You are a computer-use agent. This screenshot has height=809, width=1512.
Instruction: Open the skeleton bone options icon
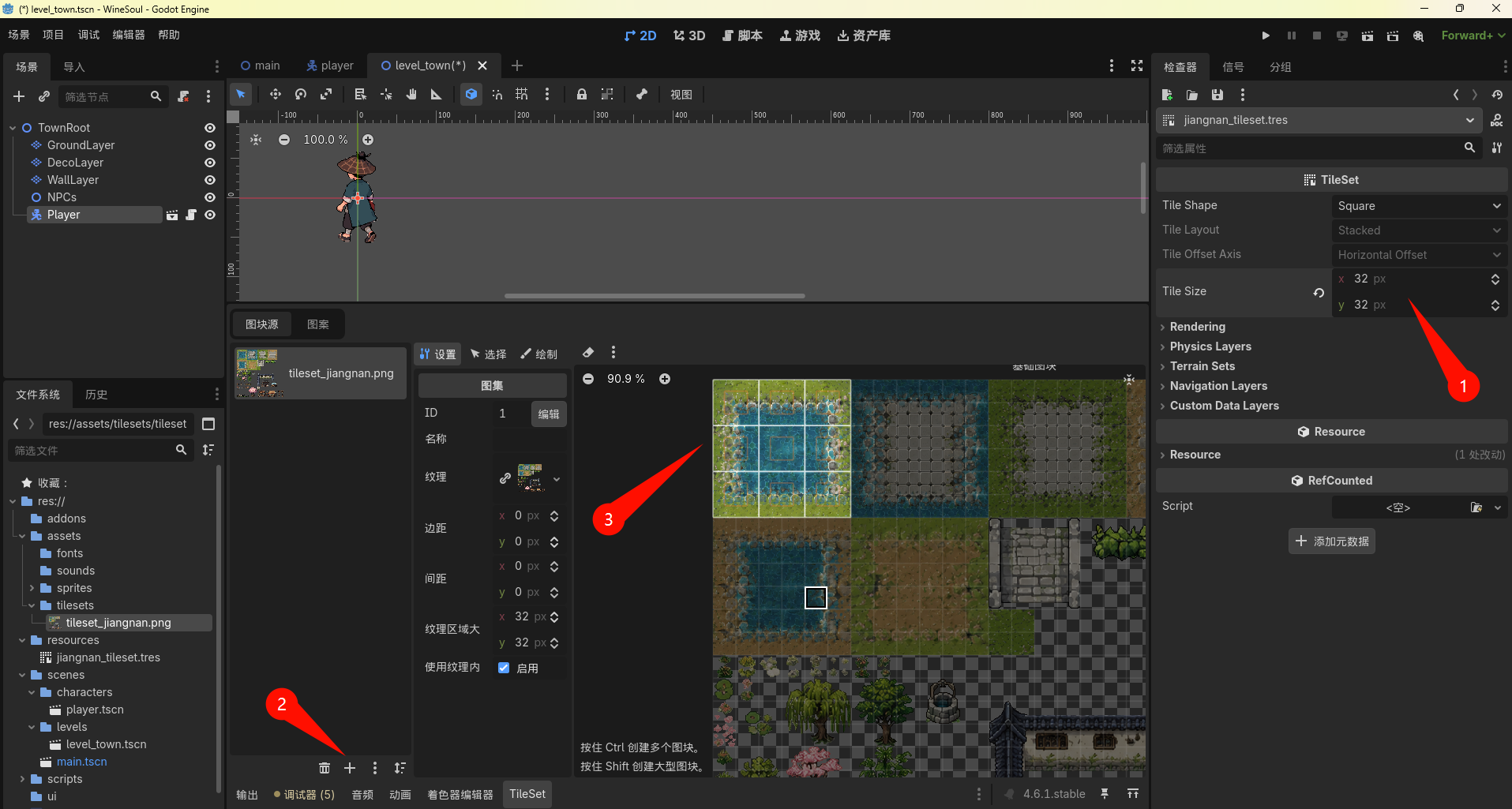pos(642,95)
